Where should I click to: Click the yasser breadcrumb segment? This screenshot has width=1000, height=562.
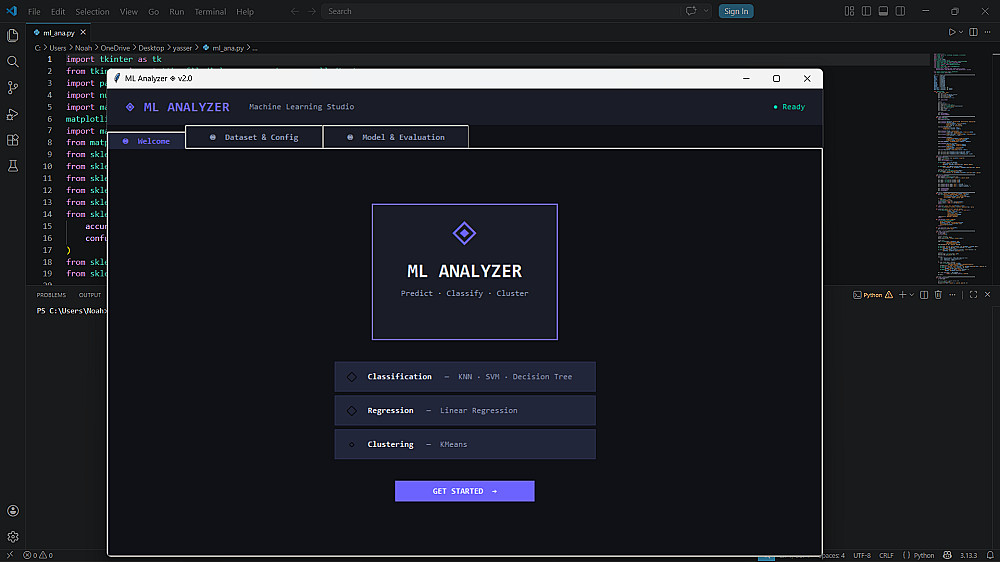(x=182, y=48)
